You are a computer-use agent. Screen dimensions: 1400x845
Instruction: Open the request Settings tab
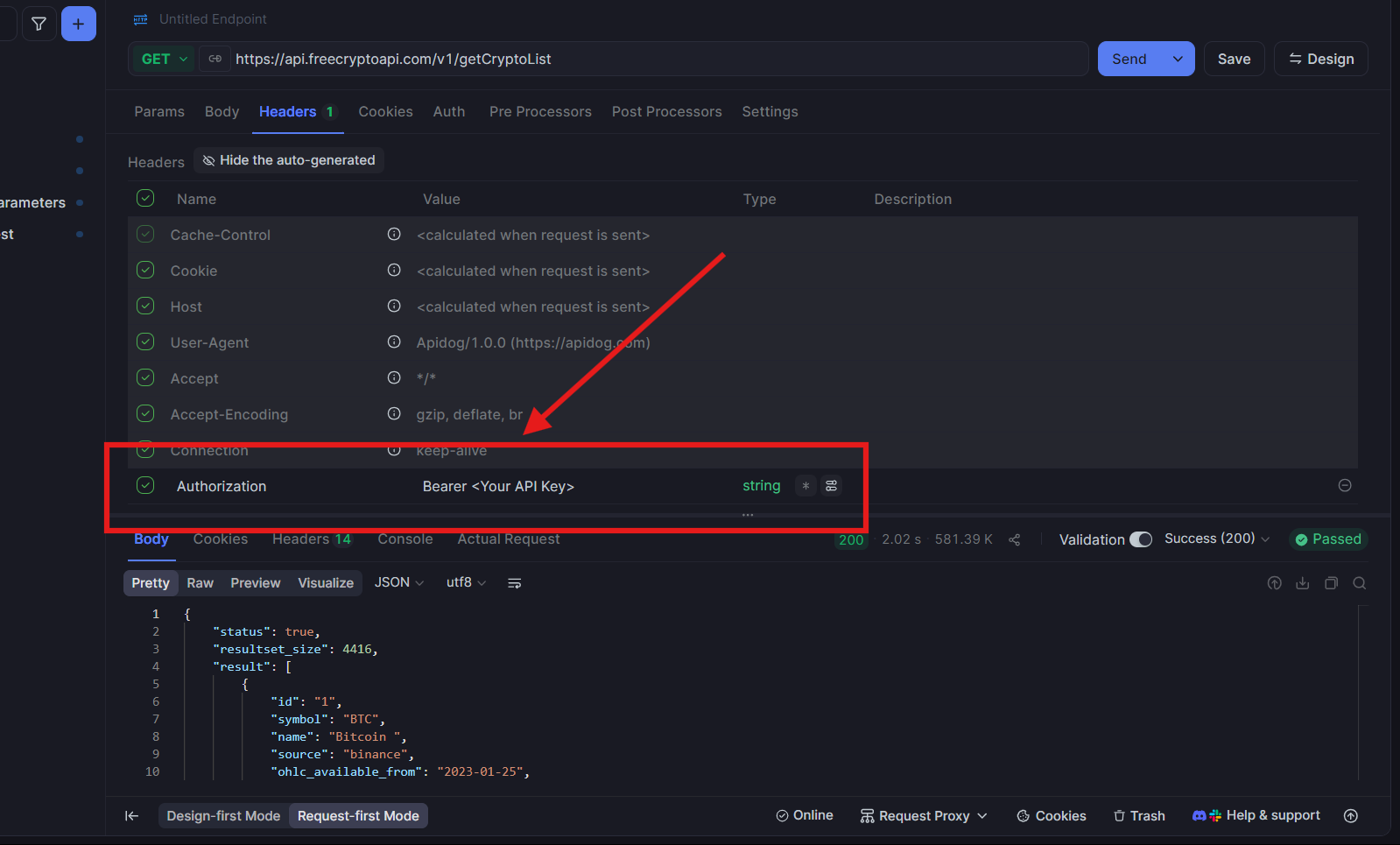770,111
